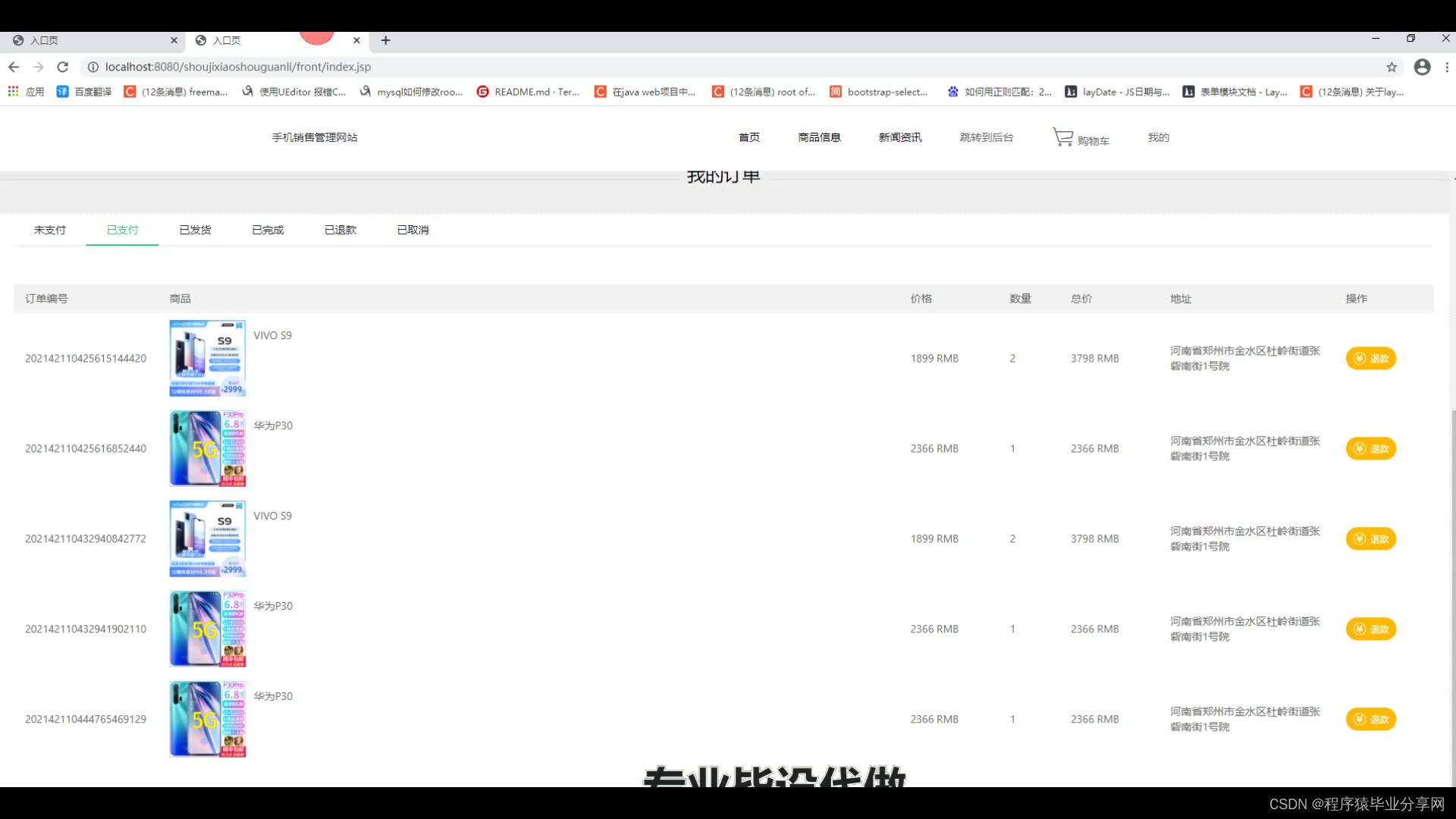1456x819 pixels.
Task: Select the 已退款 orders tab
Action: click(340, 230)
